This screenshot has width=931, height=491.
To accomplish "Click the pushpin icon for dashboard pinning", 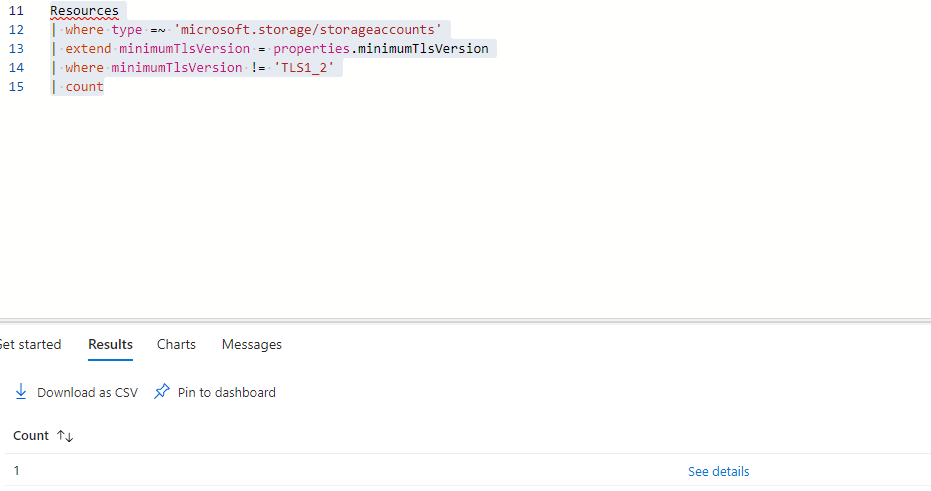I will pos(162,391).
